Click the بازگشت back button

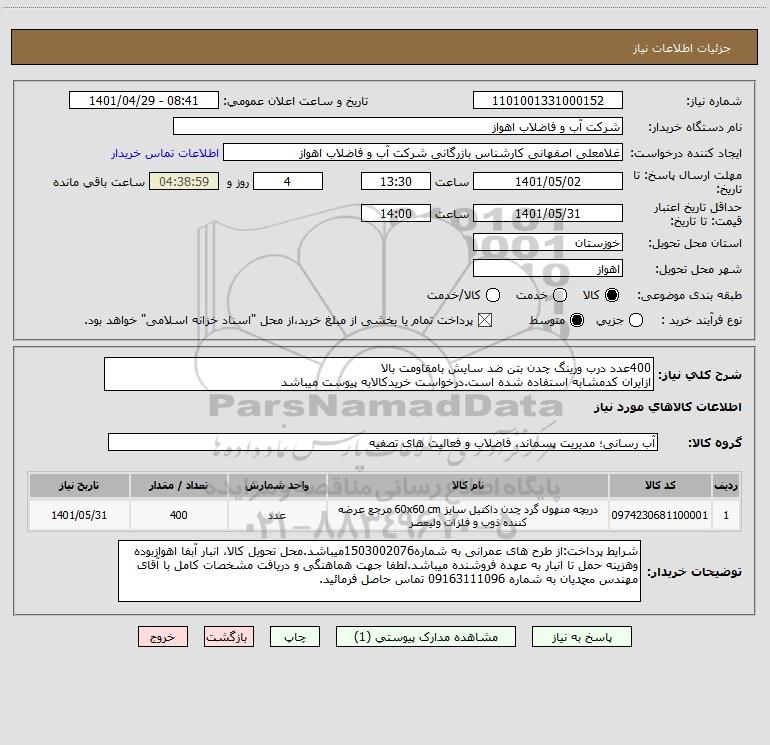click(x=229, y=637)
